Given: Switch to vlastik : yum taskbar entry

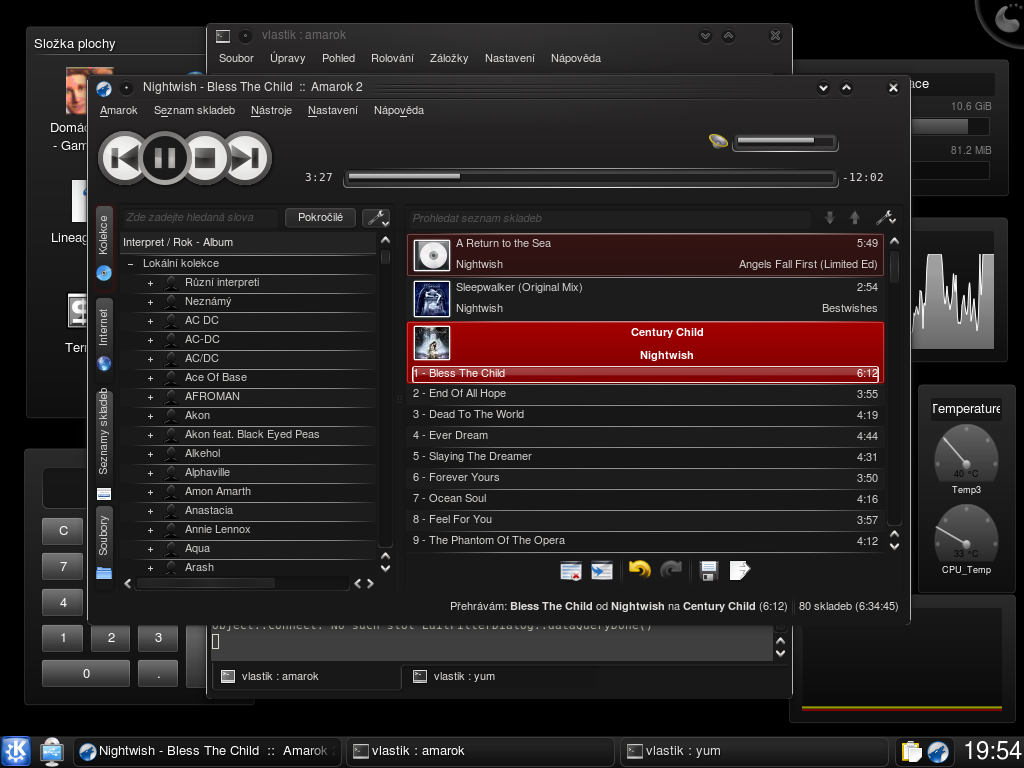Looking at the screenshot, I should coord(753,751).
